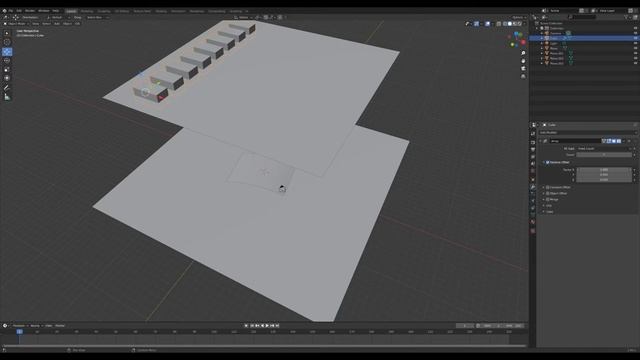The width and height of the screenshot is (640, 360).
Task: Click the outliner filter funnel icon
Action: click(626, 17)
